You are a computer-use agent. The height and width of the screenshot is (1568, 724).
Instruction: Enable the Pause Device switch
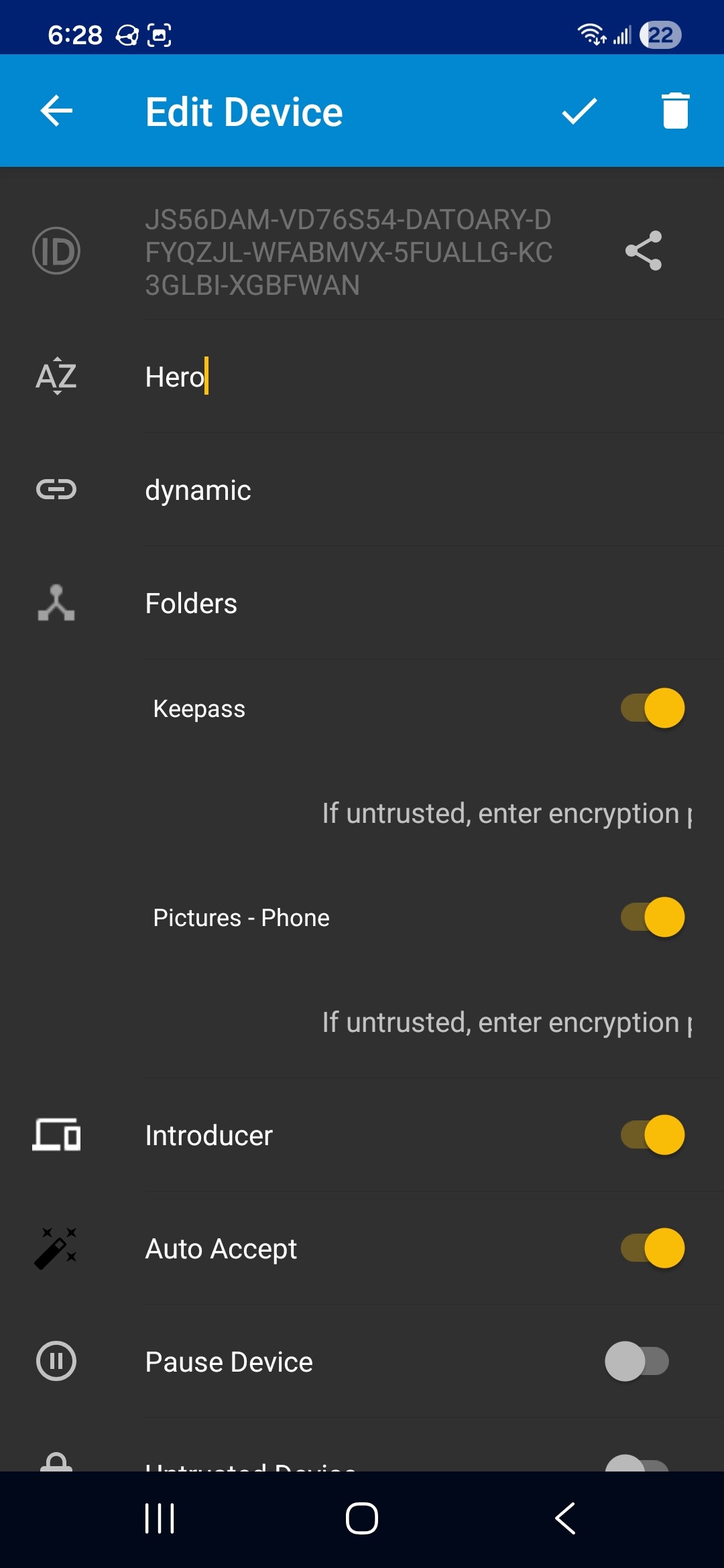click(637, 1361)
